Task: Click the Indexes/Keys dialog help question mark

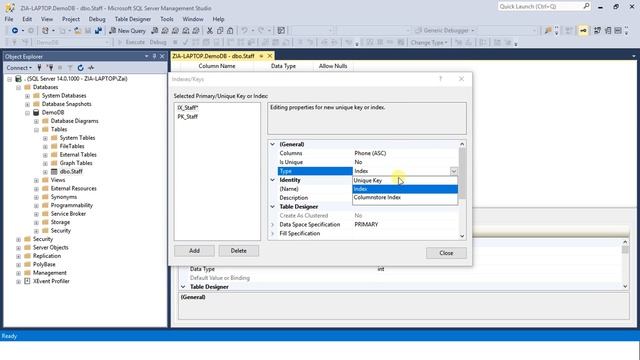Action: 440,79
